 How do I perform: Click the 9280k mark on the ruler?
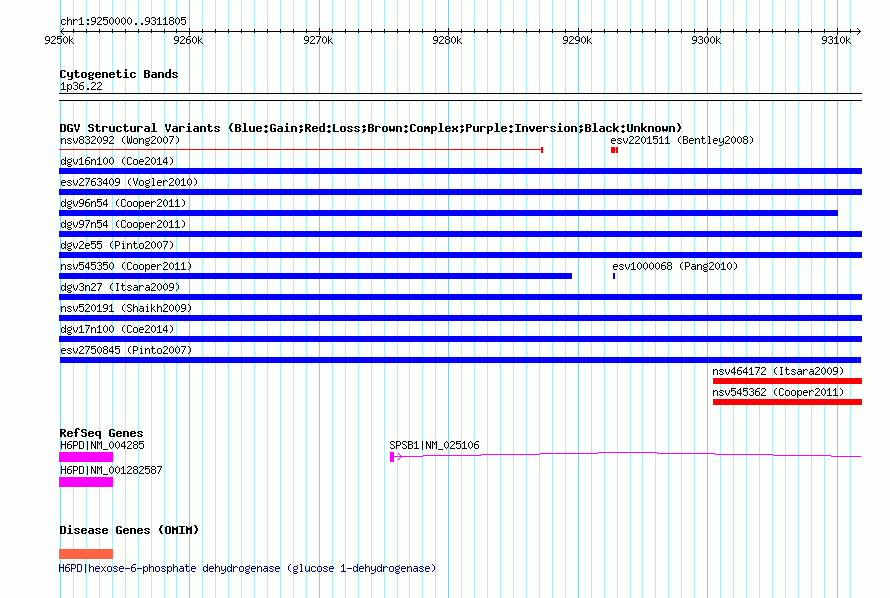[x=447, y=40]
